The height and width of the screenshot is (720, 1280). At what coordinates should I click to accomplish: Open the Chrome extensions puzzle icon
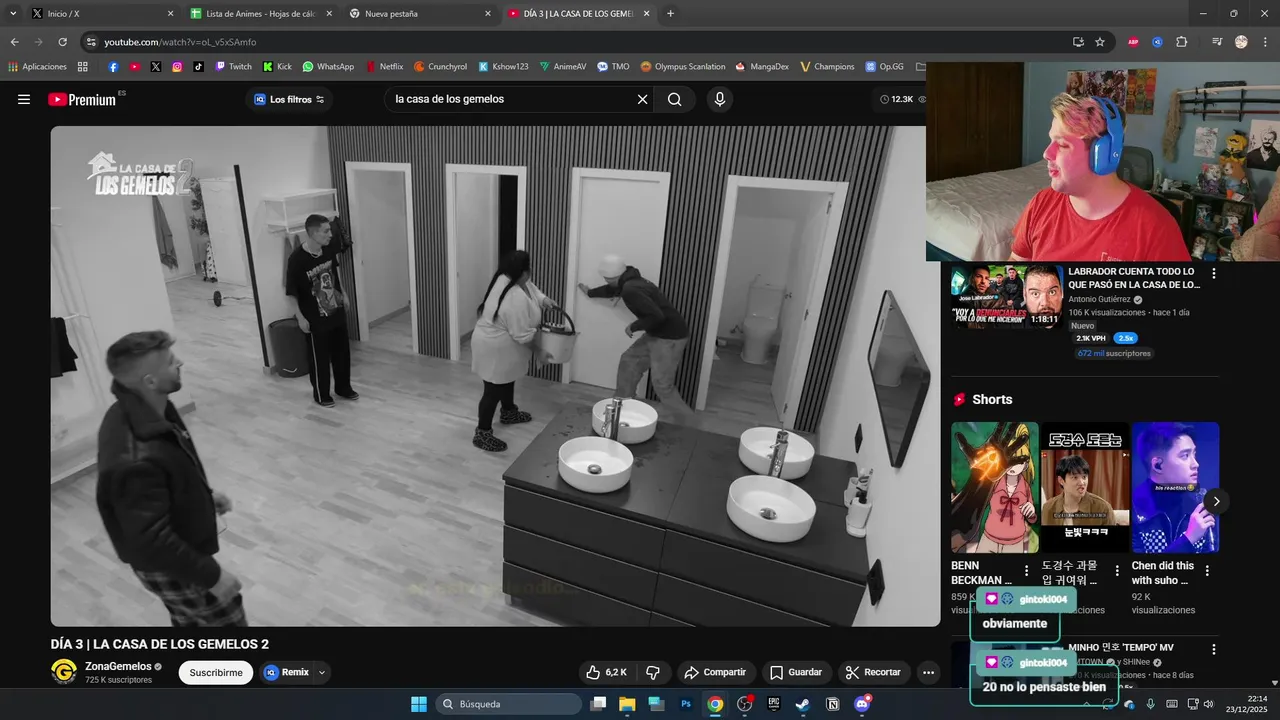point(1182,42)
